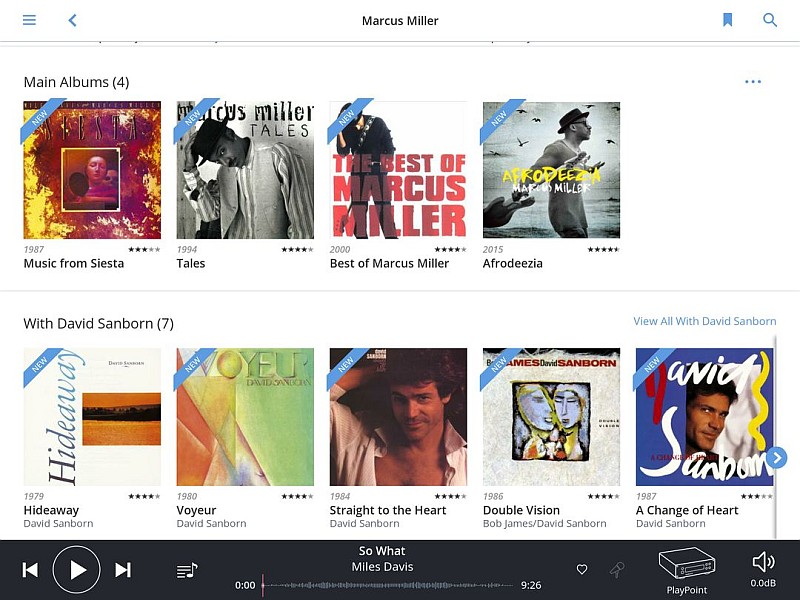Click the A Change of Heart title
This screenshot has height=600, width=800.
point(687,510)
